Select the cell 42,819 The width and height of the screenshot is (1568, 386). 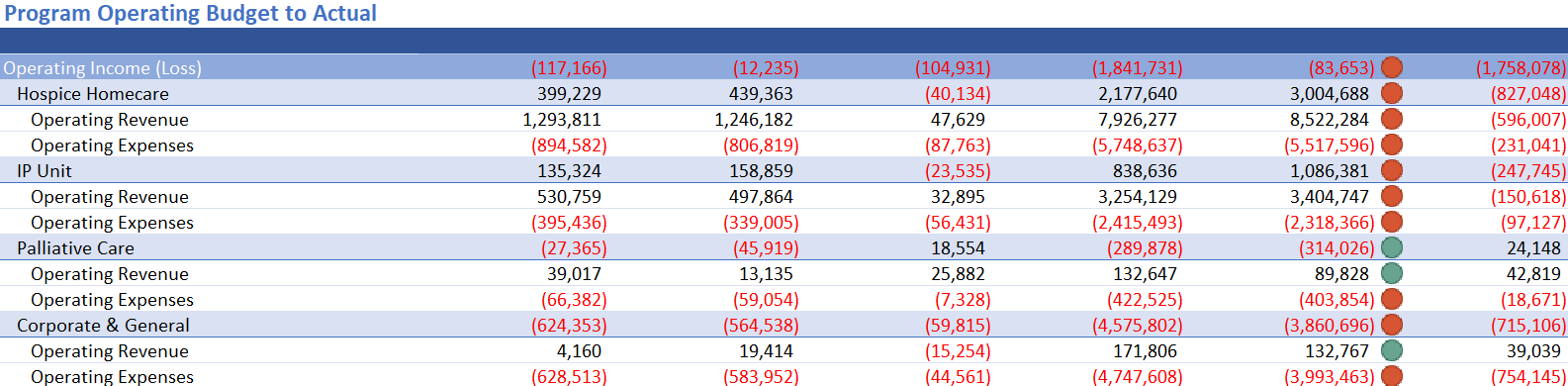pyautogui.click(x=1533, y=274)
